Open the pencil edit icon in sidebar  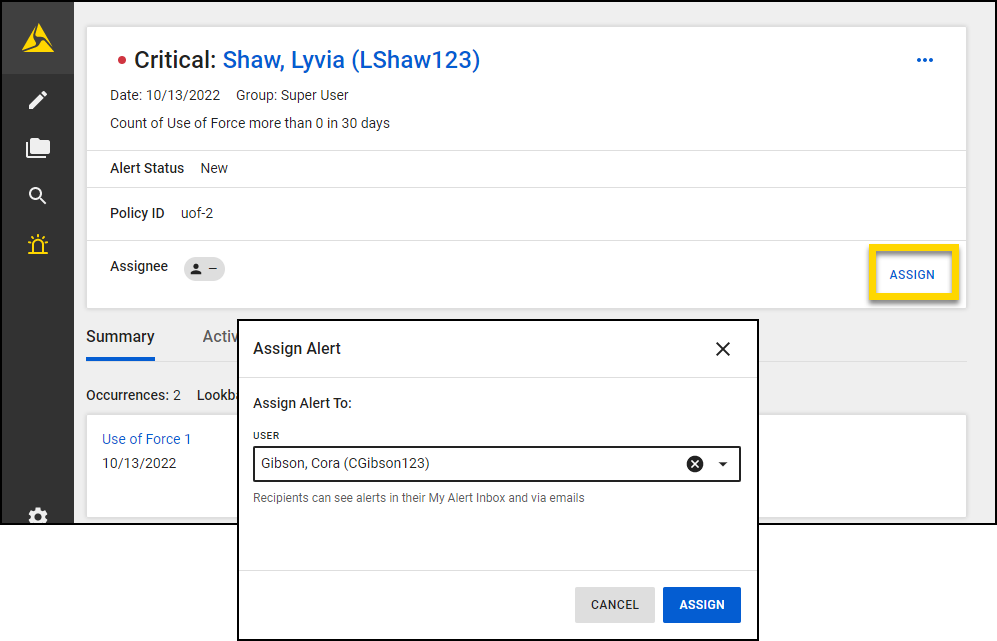38,100
